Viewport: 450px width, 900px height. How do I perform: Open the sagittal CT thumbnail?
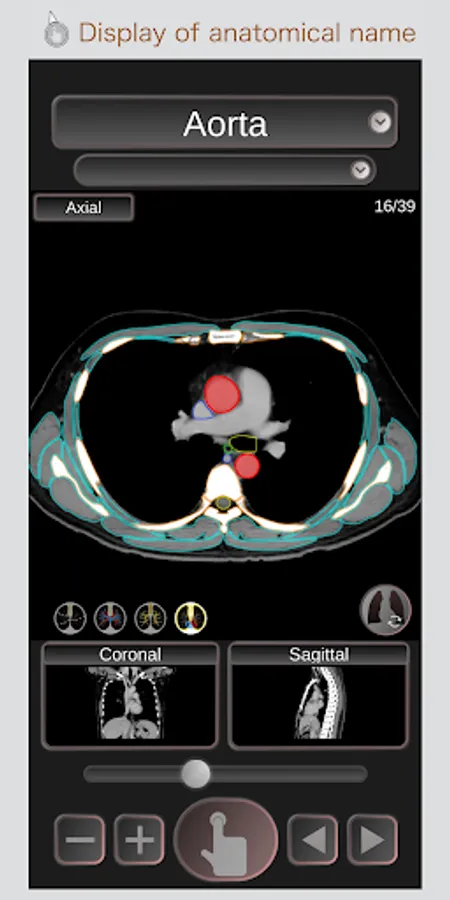click(319, 703)
